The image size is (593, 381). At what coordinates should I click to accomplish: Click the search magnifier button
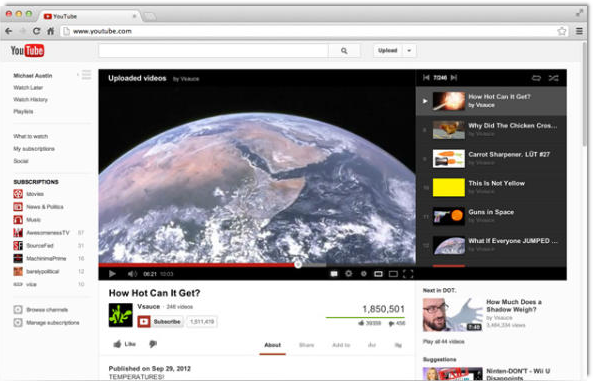(x=344, y=50)
